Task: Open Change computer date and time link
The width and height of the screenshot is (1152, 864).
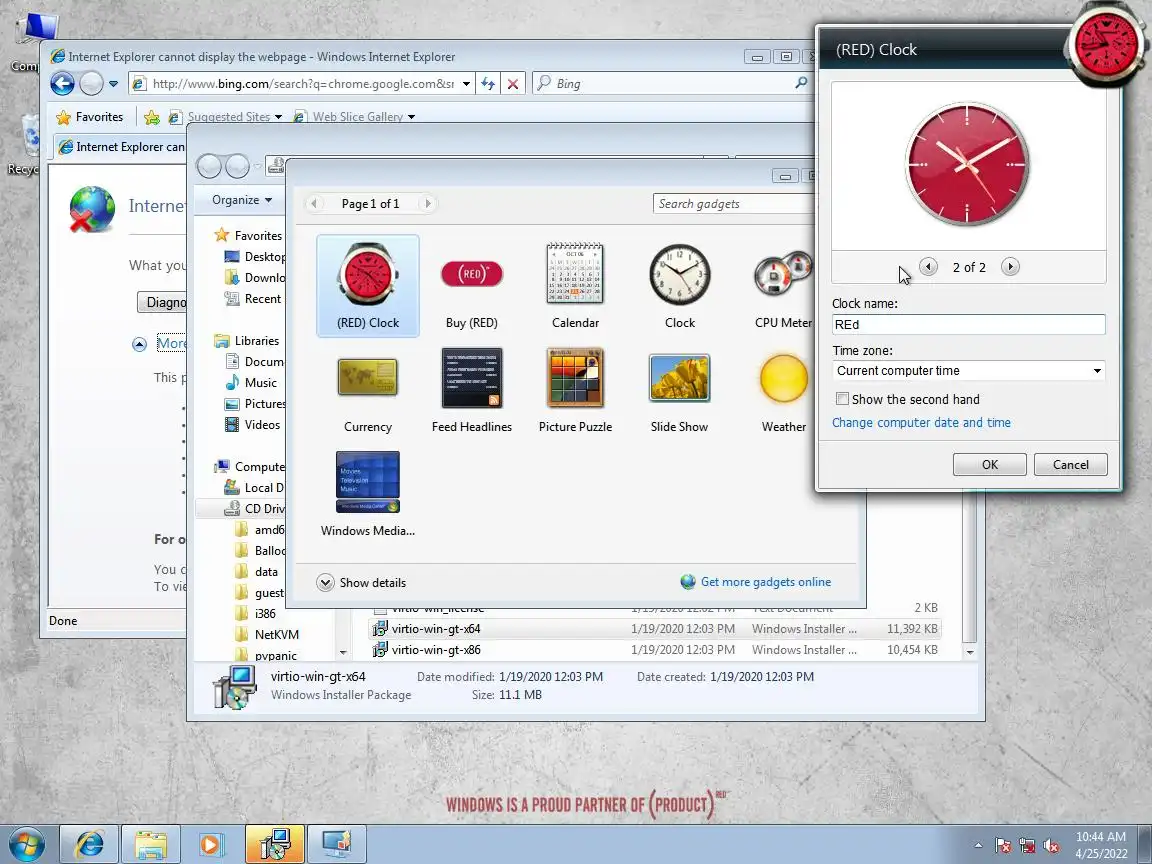Action: [x=921, y=422]
